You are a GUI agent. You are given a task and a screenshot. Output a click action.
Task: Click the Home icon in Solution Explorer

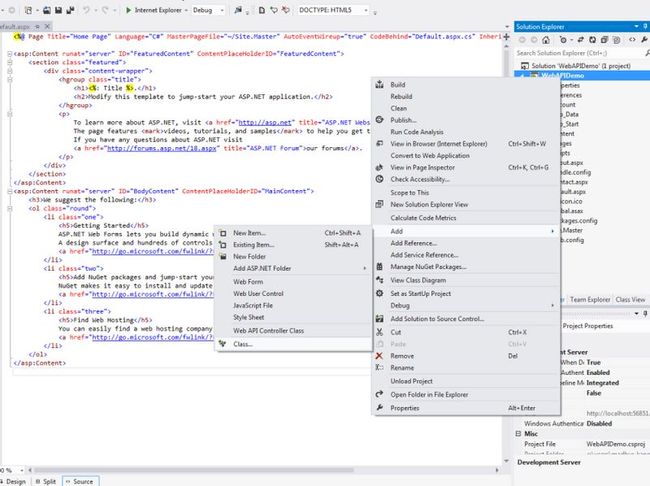click(546, 40)
